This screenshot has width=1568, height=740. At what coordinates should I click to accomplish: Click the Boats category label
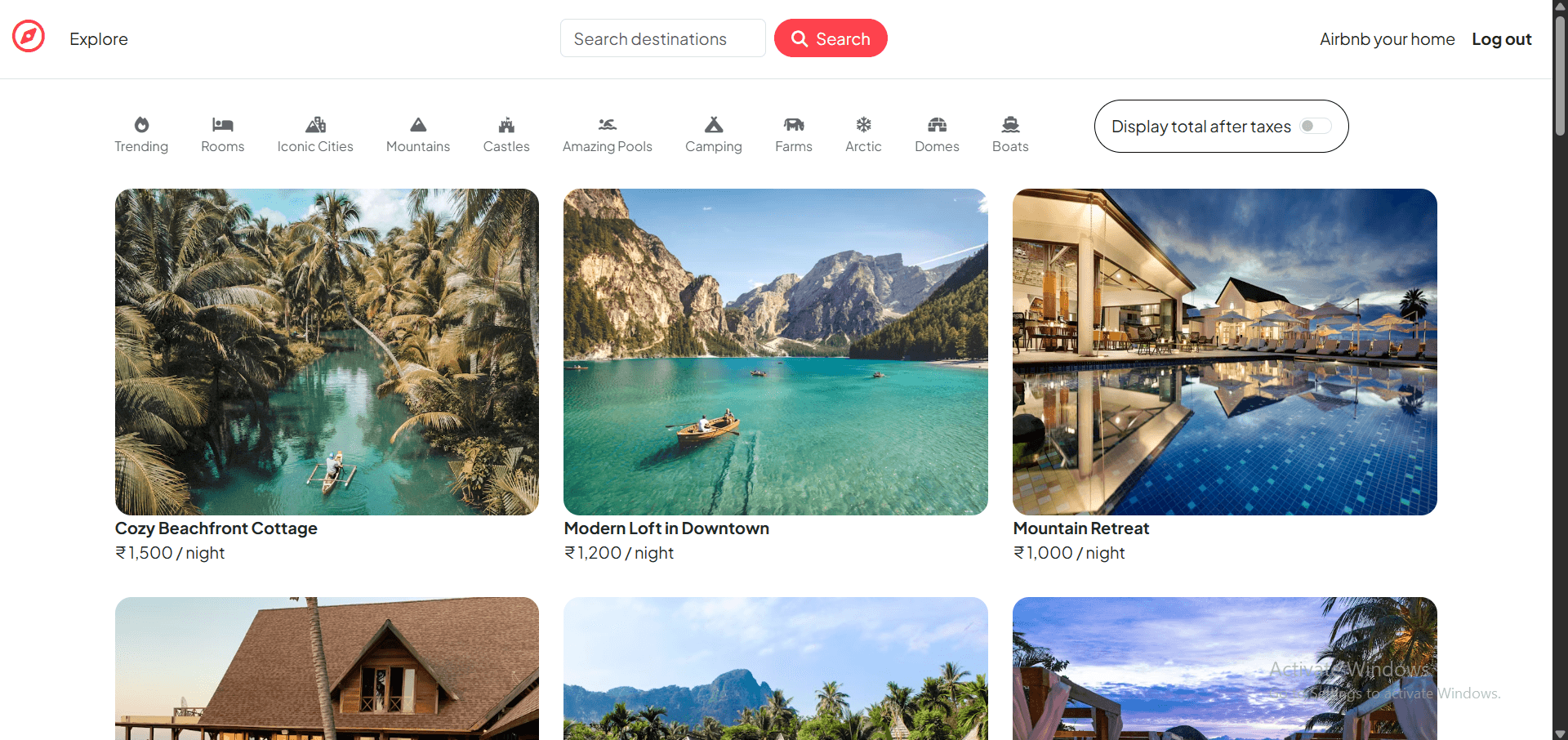pos(1010,146)
